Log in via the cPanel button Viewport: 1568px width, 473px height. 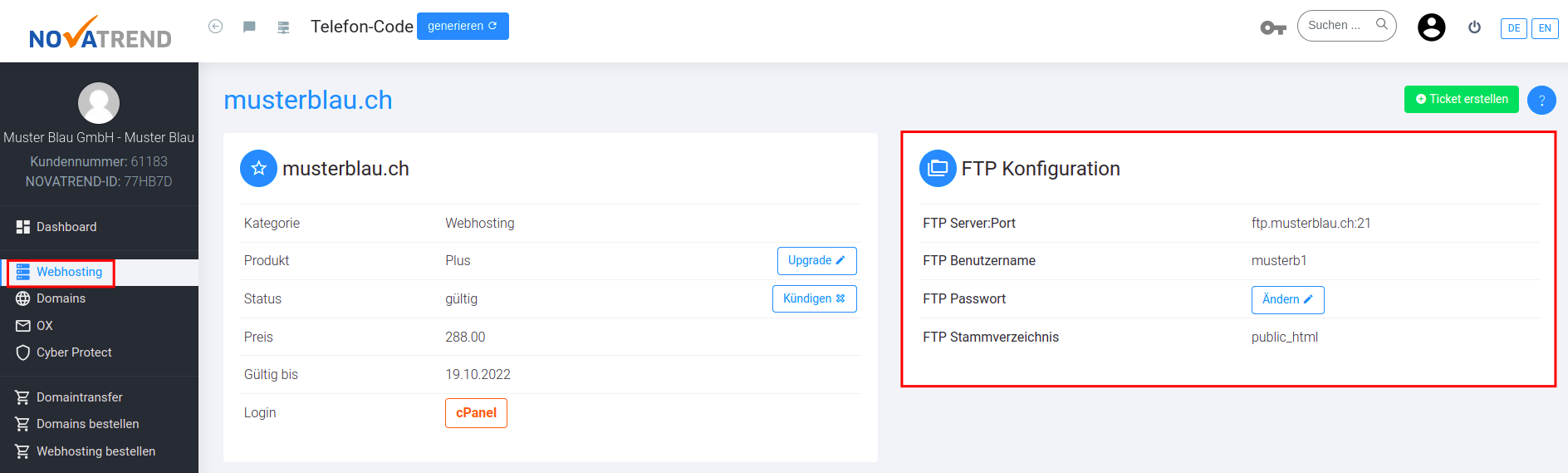[x=476, y=413]
